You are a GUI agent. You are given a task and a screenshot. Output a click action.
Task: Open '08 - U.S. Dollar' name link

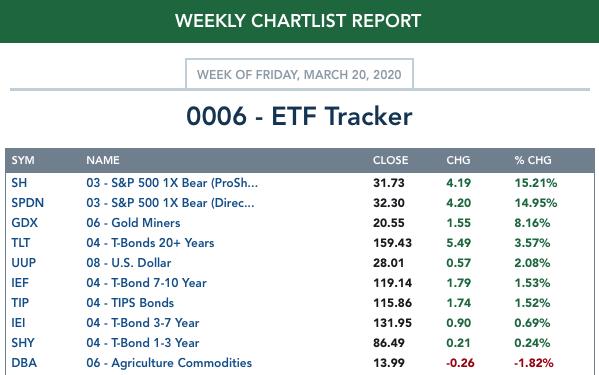128,263
